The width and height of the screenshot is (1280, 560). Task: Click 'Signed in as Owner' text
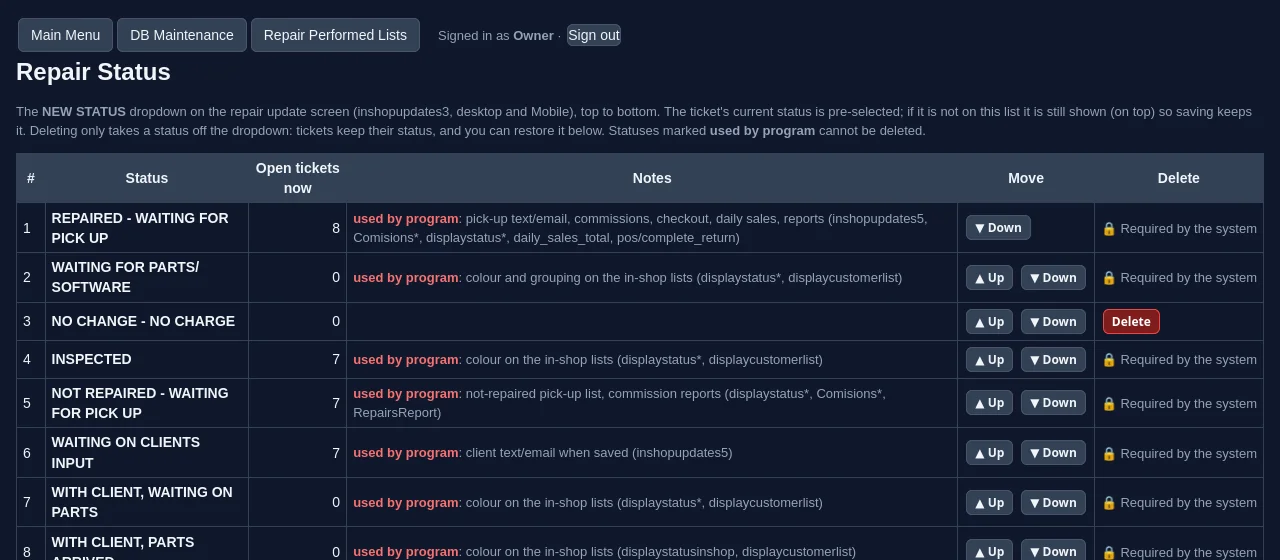pyautogui.click(x=496, y=35)
